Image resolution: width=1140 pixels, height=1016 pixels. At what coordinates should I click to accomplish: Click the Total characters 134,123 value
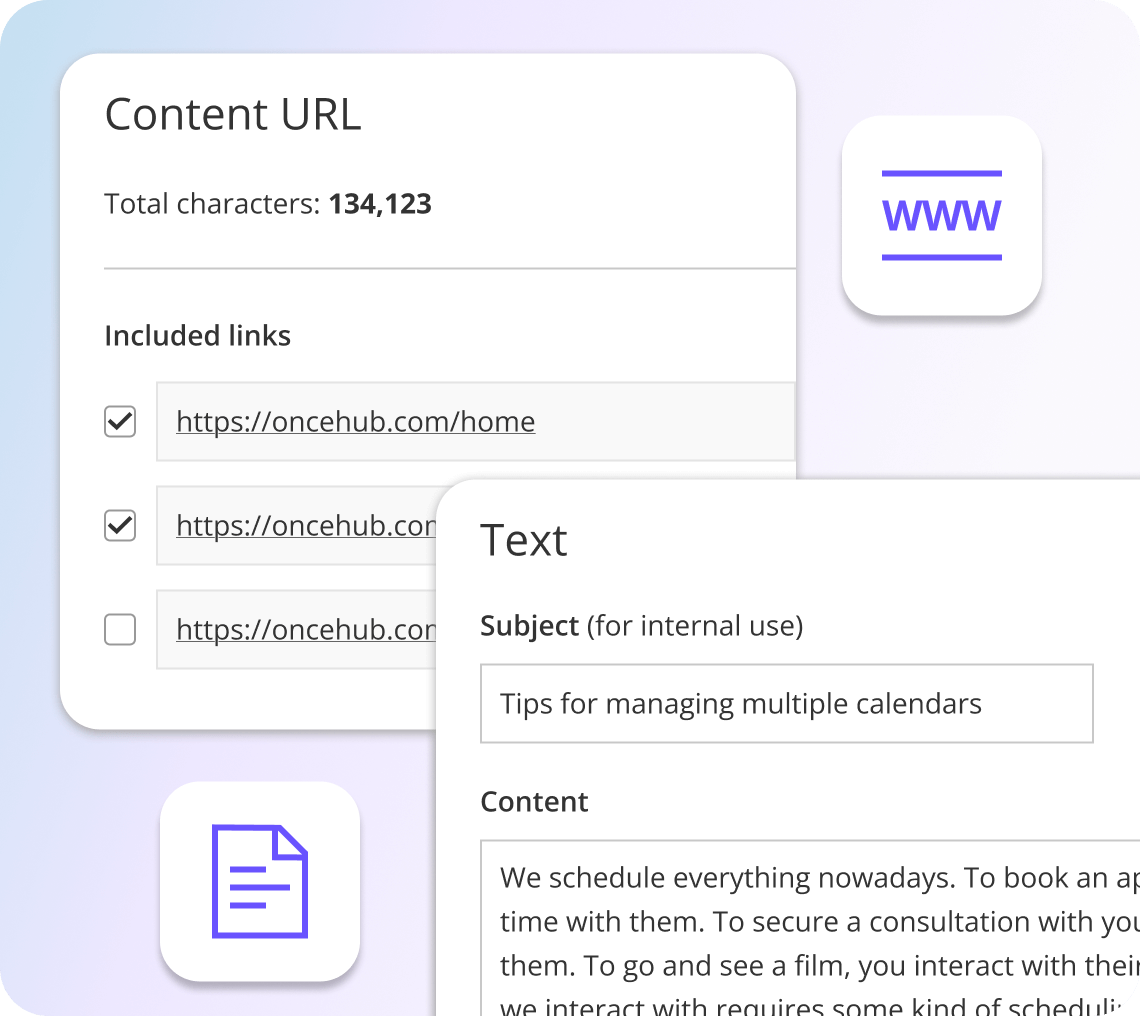pos(380,204)
